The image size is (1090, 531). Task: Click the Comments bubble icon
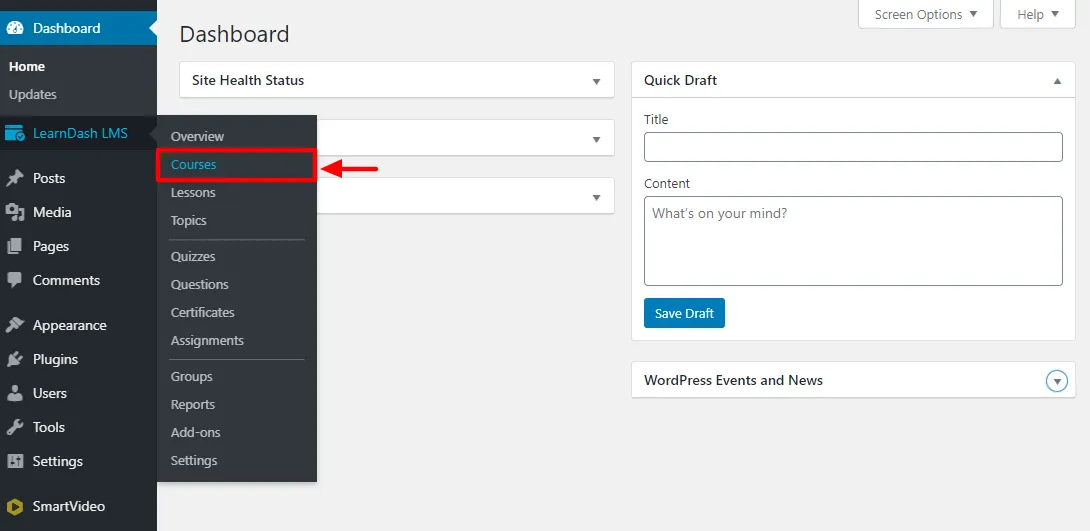(x=15, y=281)
